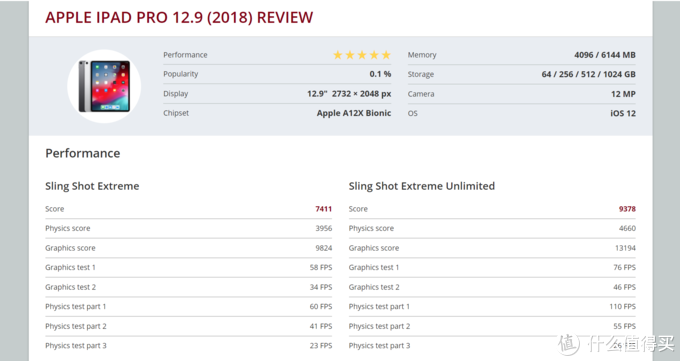Click the Sling Shot Extreme Unlimited heading
This screenshot has width=680, height=361.
(422, 186)
